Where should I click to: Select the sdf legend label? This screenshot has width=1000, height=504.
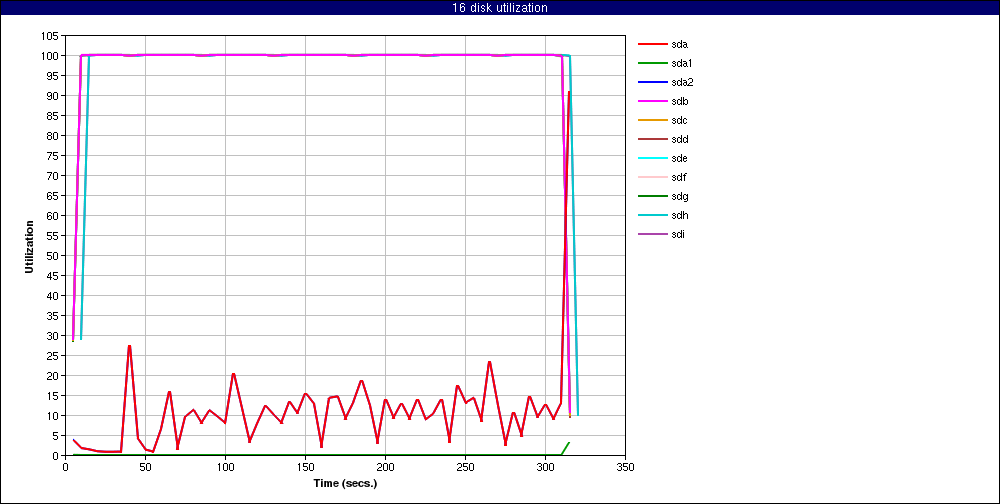679,177
